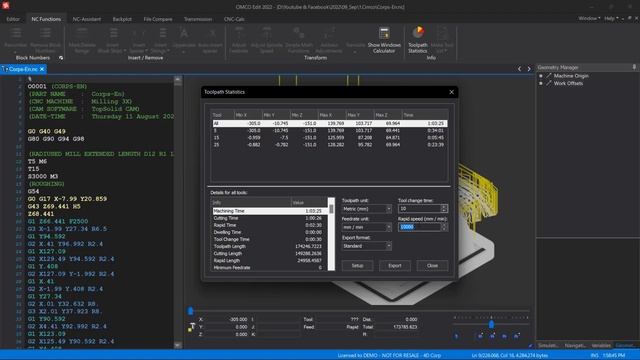Adjust the backplot speed slider handle
This screenshot has width=640, height=360.
click(x=491, y=324)
